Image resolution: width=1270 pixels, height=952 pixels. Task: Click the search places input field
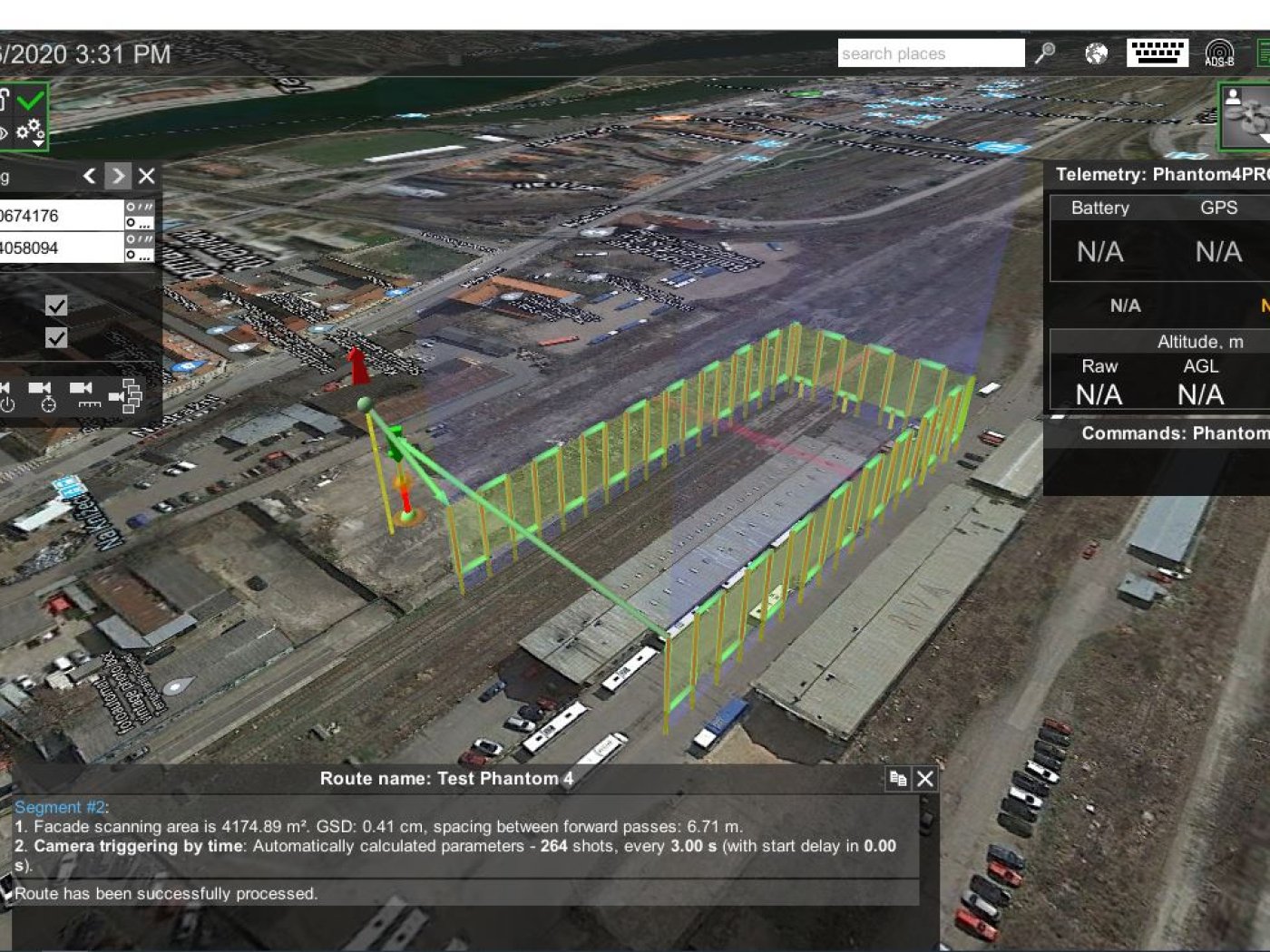pyautogui.click(x=930, y=53)
